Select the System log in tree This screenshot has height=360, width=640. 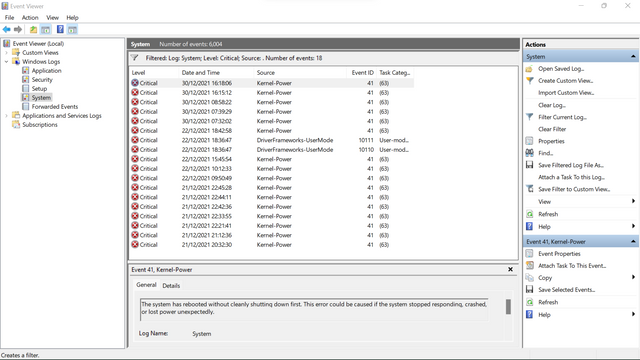click(41, 97)
